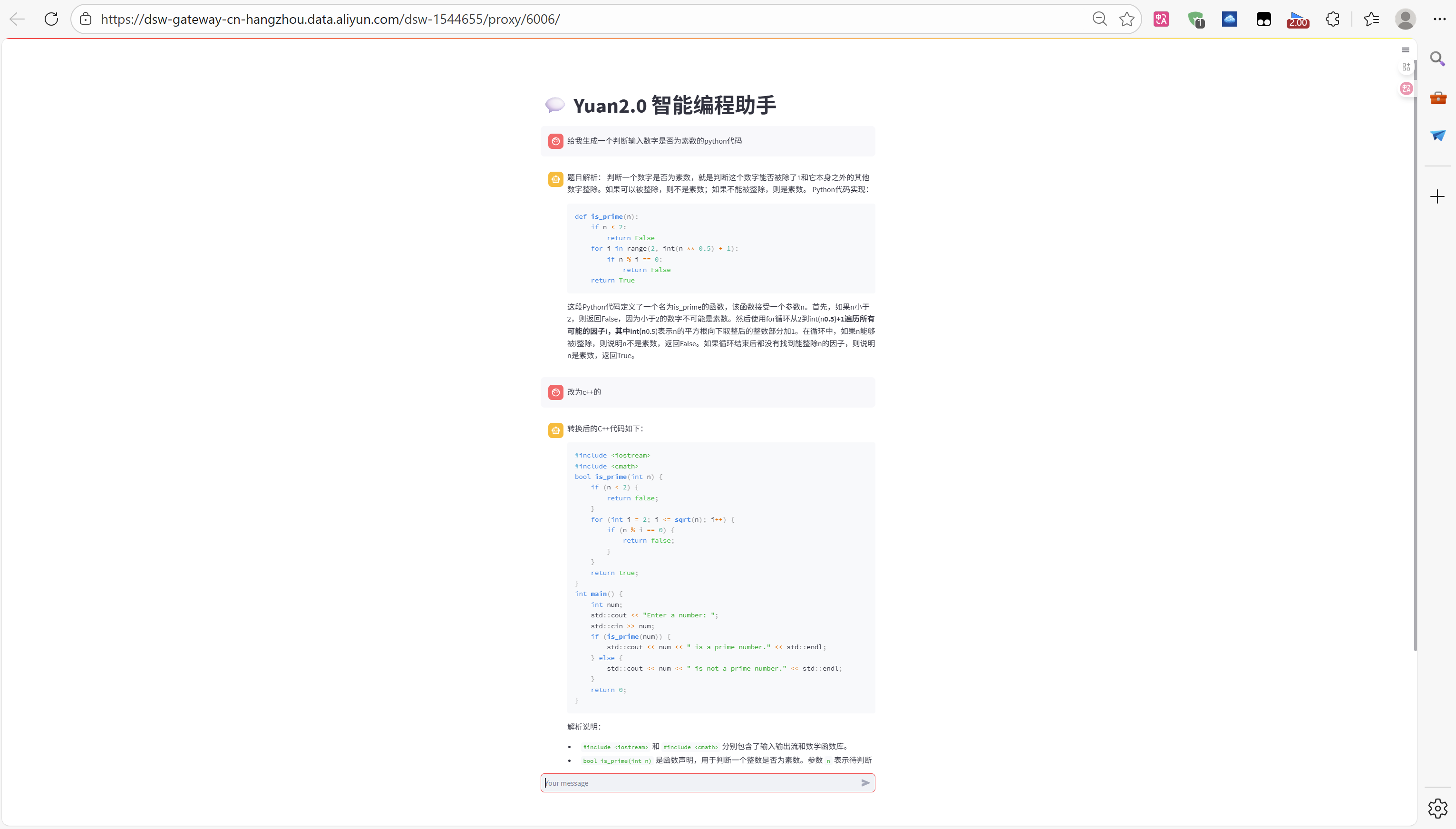1456x829 pixels.
Task: Add a sidebar app with plus button
Action: (x=1437, y=196)
